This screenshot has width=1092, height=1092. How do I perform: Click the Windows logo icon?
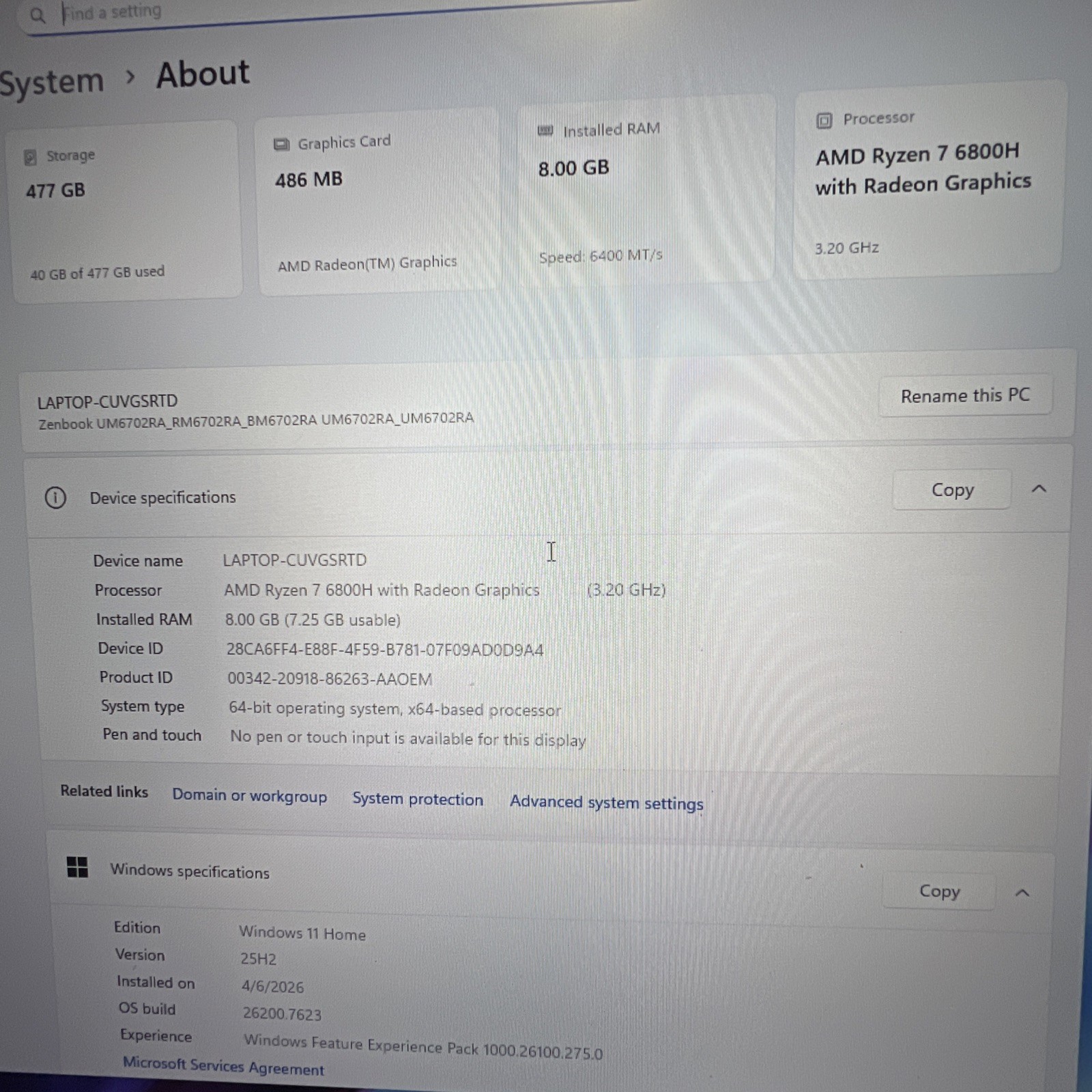78,867
